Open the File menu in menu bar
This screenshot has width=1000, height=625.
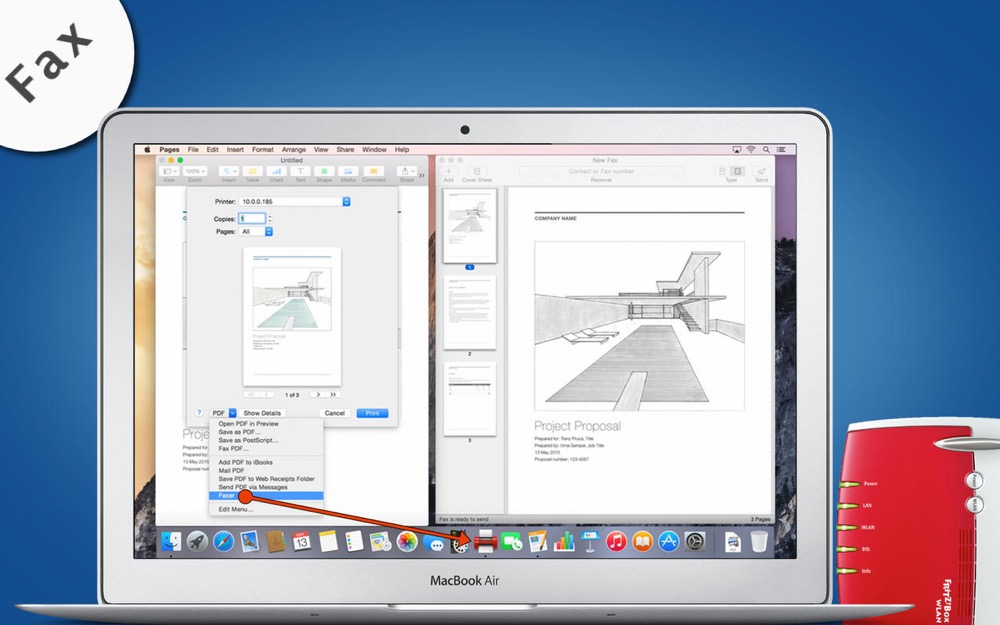click(193, 149)
